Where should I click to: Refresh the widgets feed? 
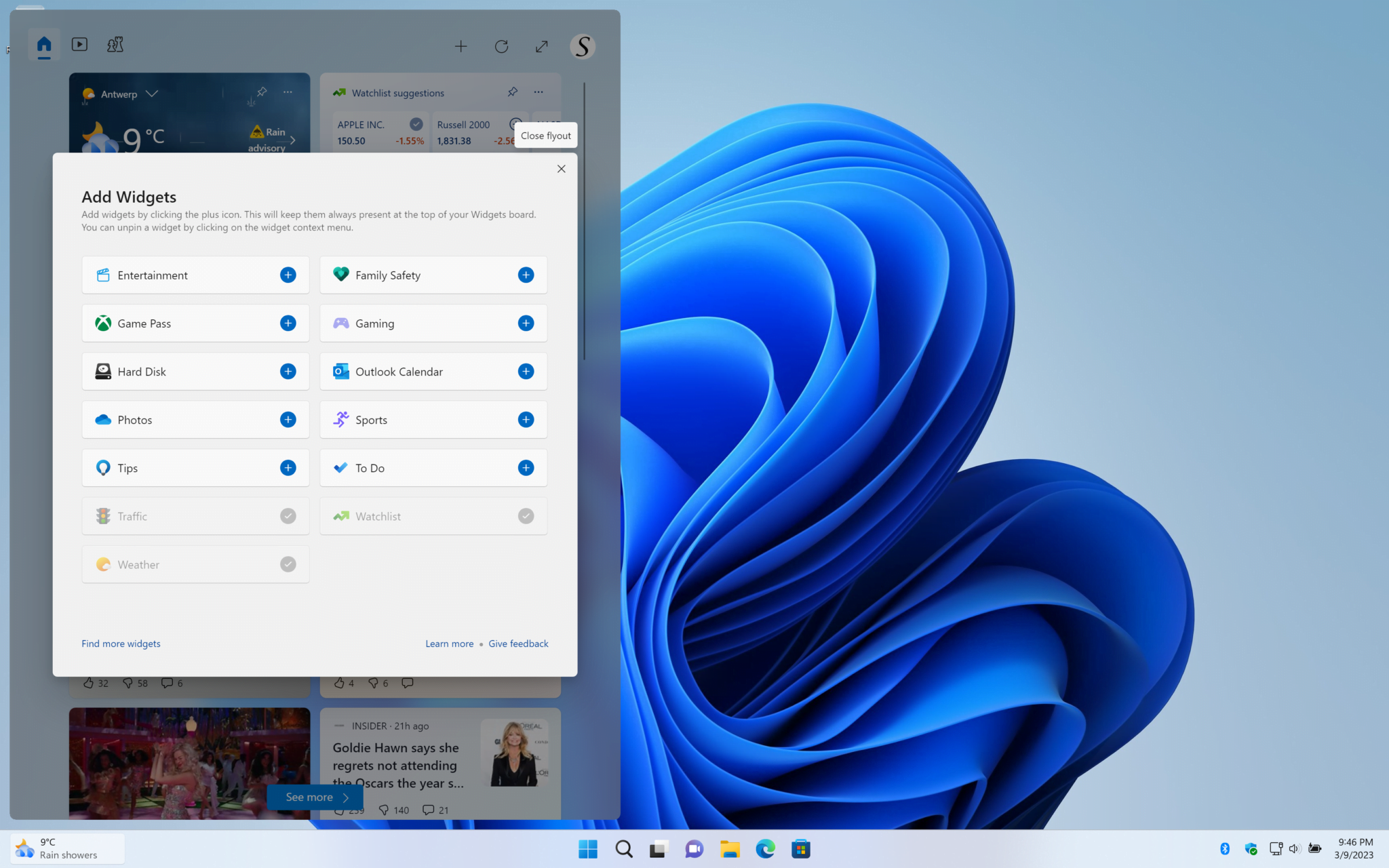pyautogui.click(x=501, y=46)
